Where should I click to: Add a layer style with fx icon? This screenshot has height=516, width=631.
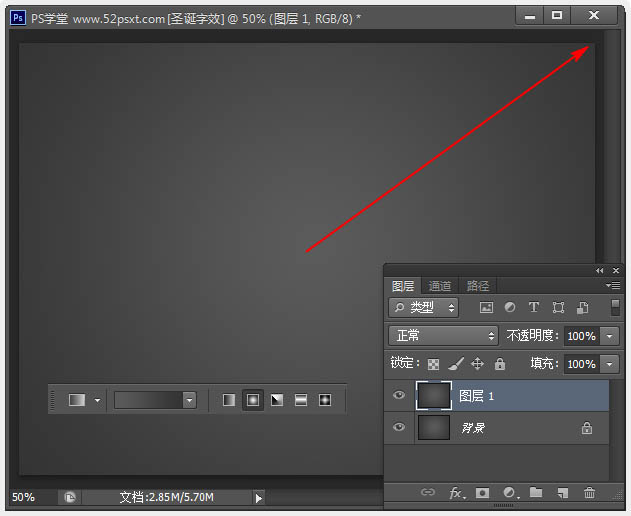(x=457, y=493)
